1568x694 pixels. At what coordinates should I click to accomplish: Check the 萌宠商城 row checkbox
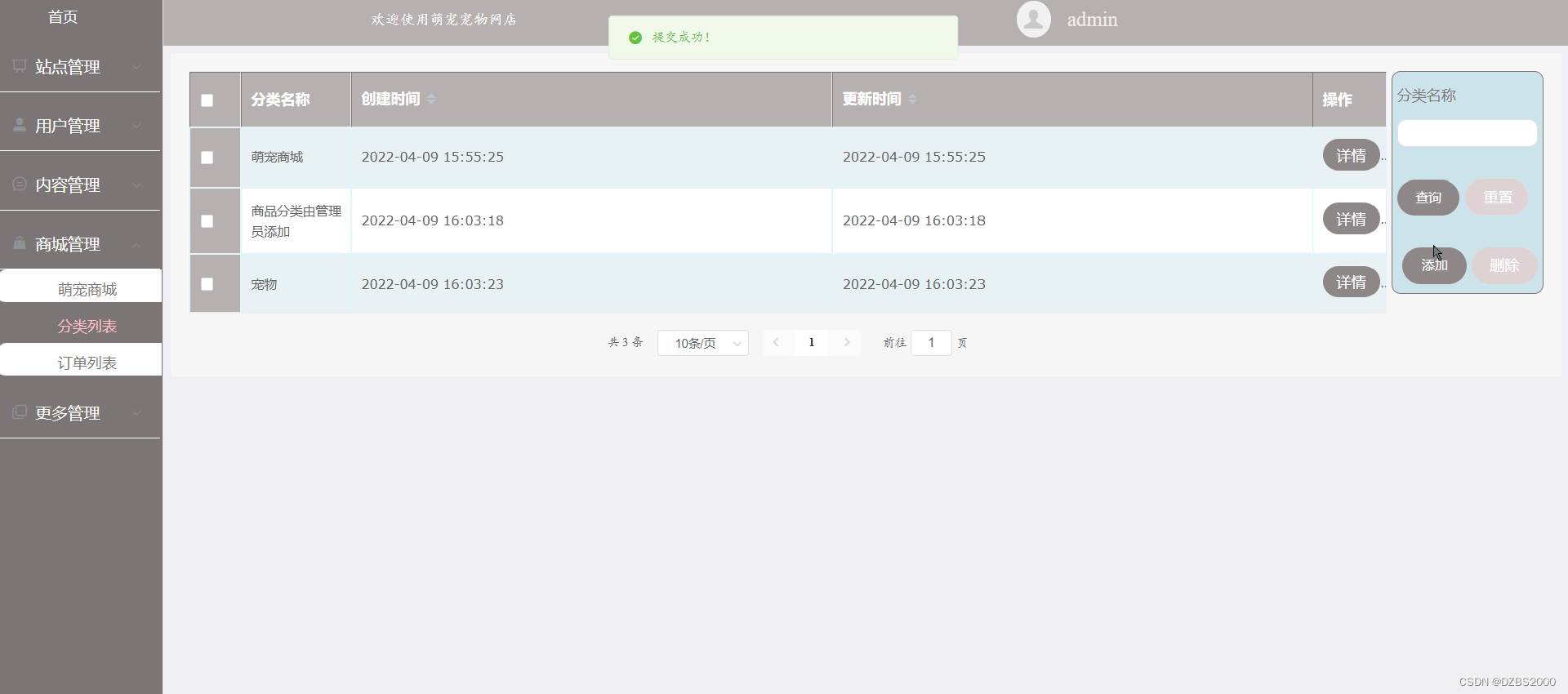(x=207, y=158)
